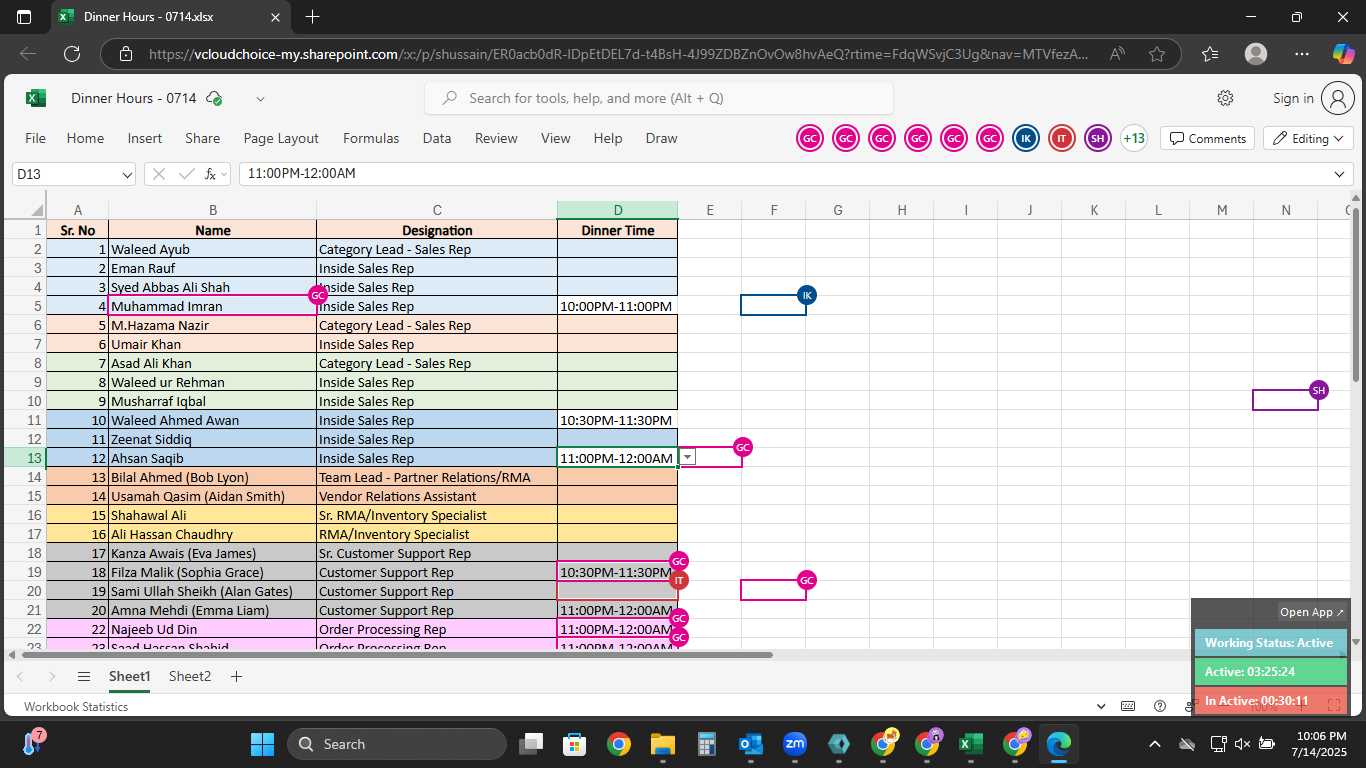Viewport: 1366px width, 768px height.
Task: Expand the formula bar chevron
Action: [1340, 174]
